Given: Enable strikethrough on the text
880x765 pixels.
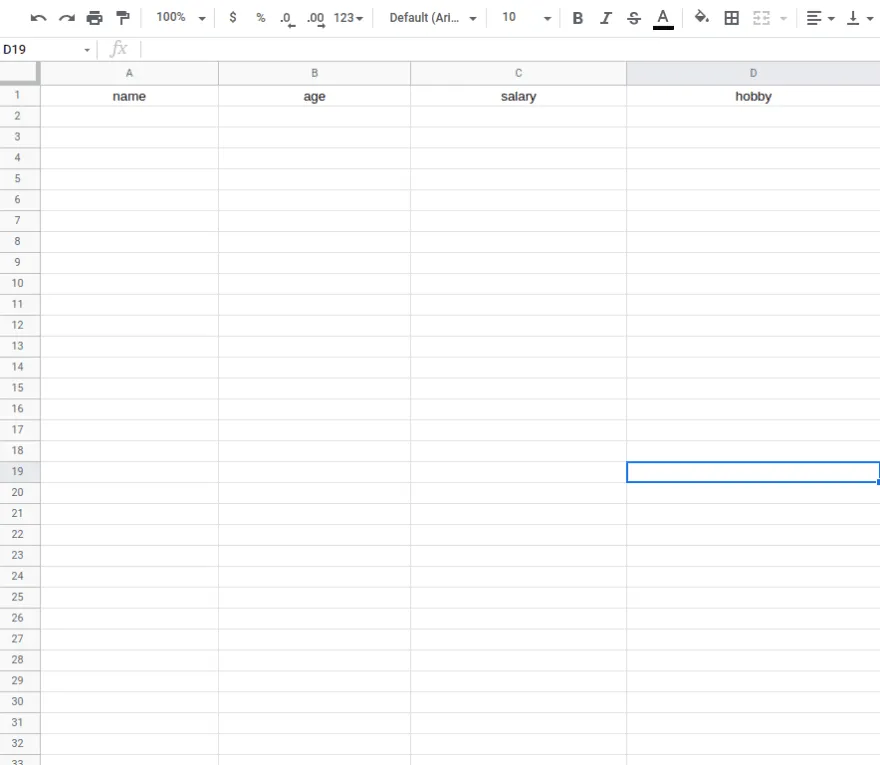Looking at the screenshot, I should (x=634, y=18).
